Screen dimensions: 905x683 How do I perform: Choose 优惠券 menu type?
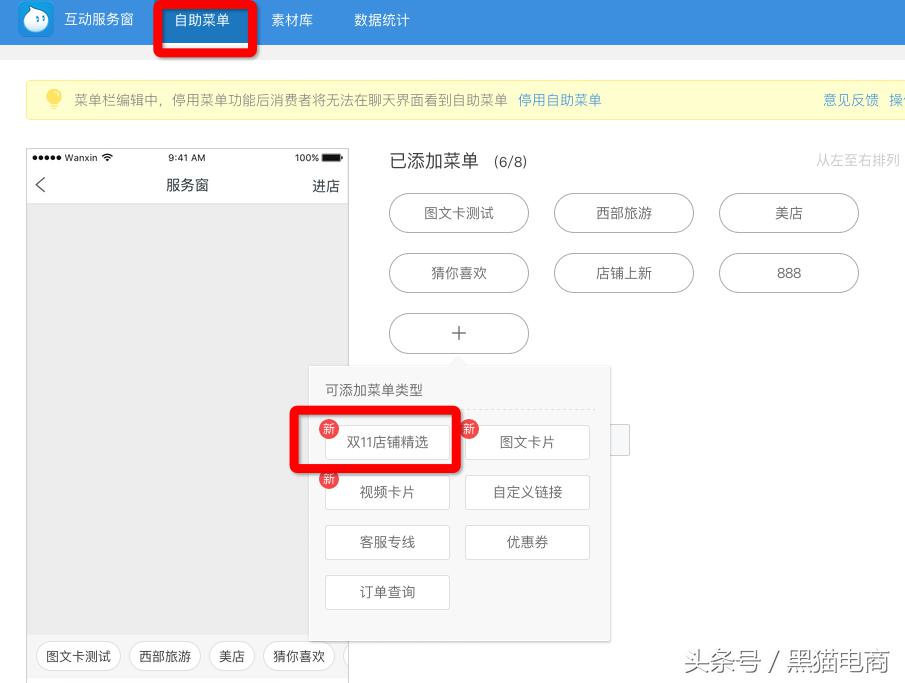[x=528, y=542]
